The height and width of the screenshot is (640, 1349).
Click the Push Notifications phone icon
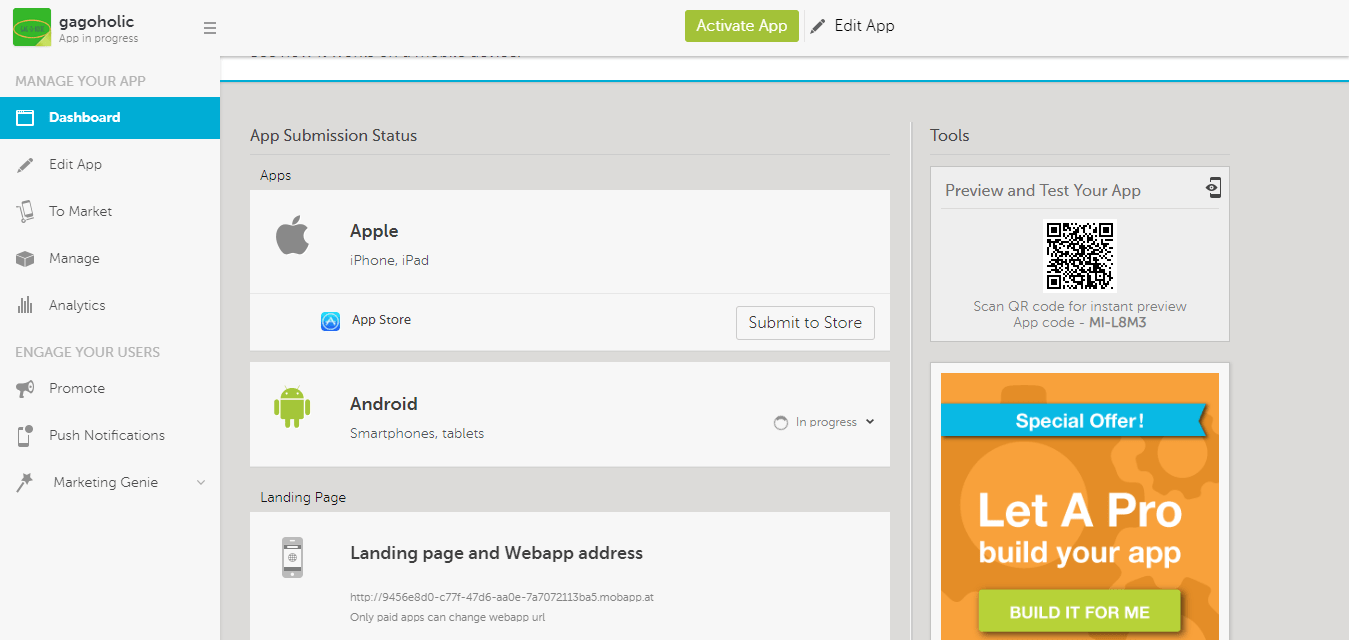(x=25, y=436)
